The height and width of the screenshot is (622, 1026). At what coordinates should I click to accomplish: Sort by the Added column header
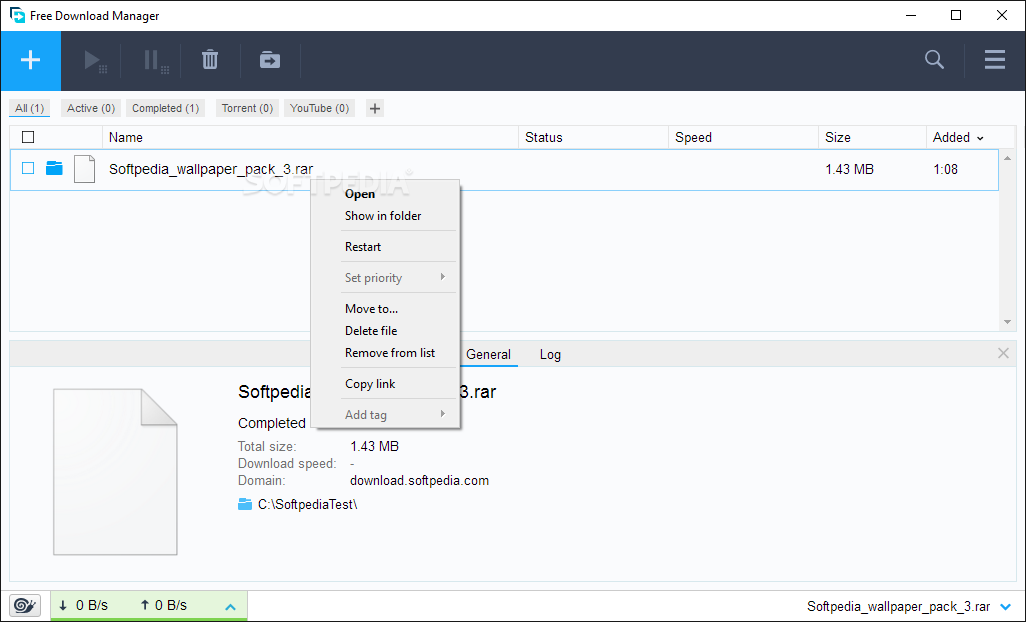[958, 137]
